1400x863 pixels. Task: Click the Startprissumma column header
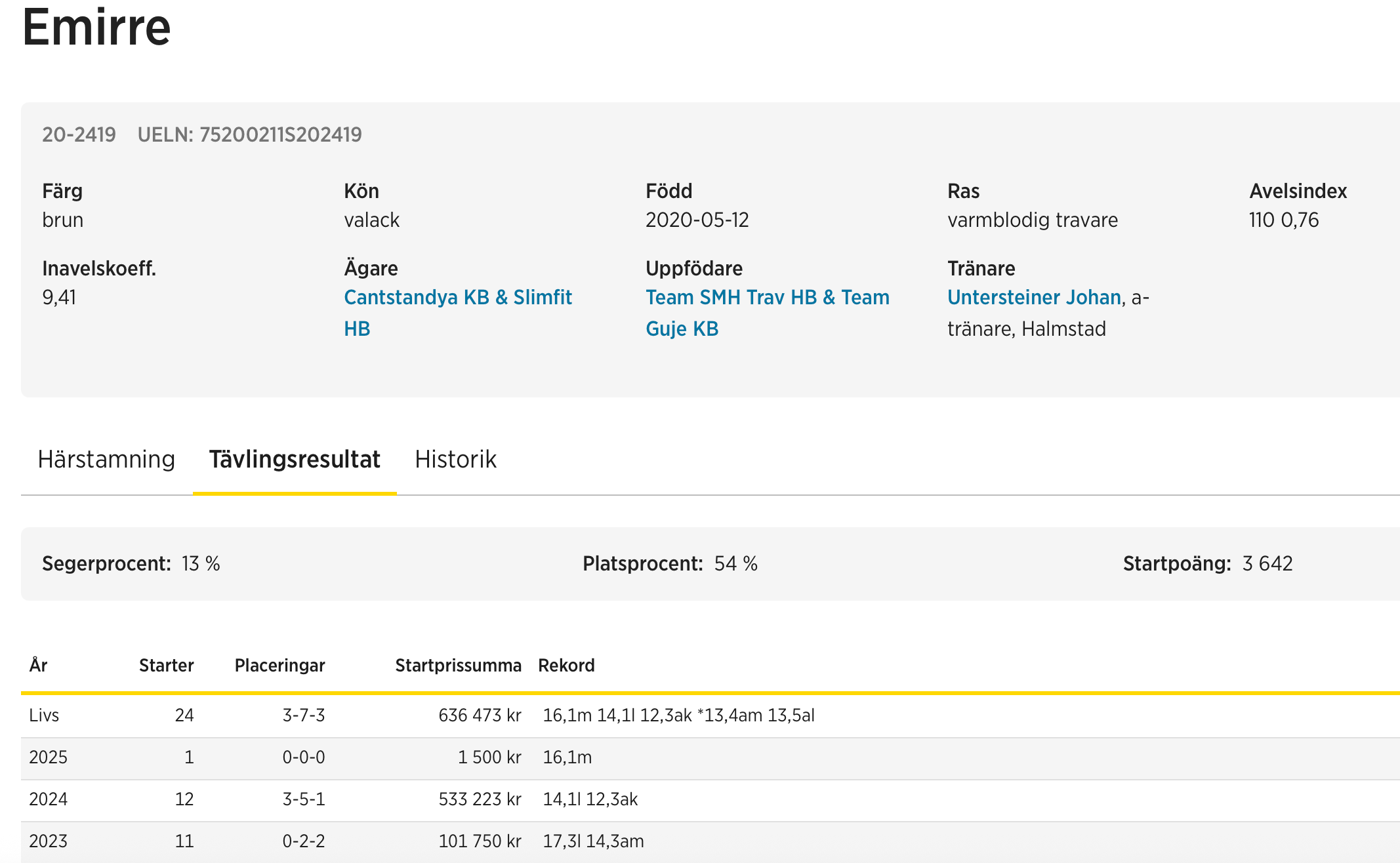click(x=458, y=666)
